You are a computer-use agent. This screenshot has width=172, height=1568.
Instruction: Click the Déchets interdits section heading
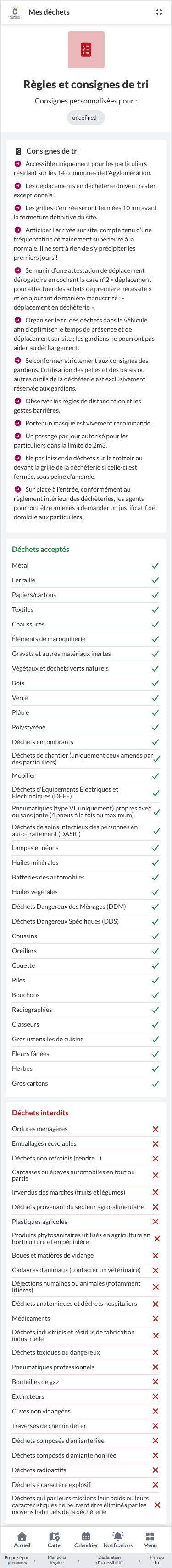pyautogui.click(x=40, y=1113)
